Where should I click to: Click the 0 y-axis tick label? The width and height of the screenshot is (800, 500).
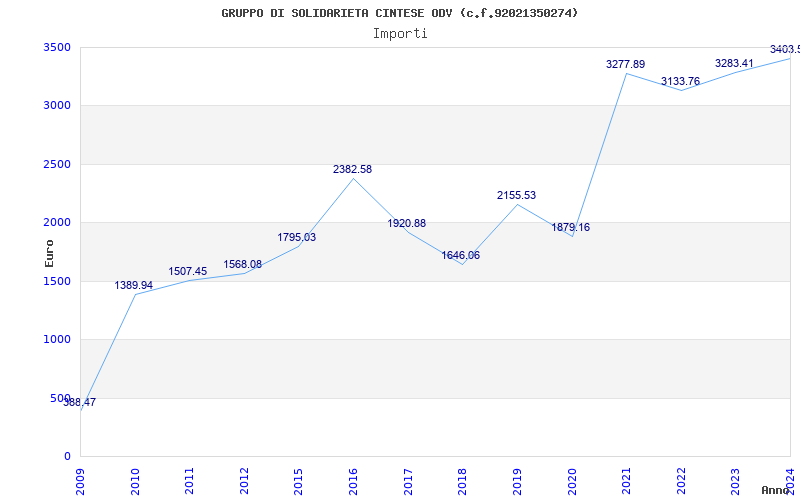(67, 456)
